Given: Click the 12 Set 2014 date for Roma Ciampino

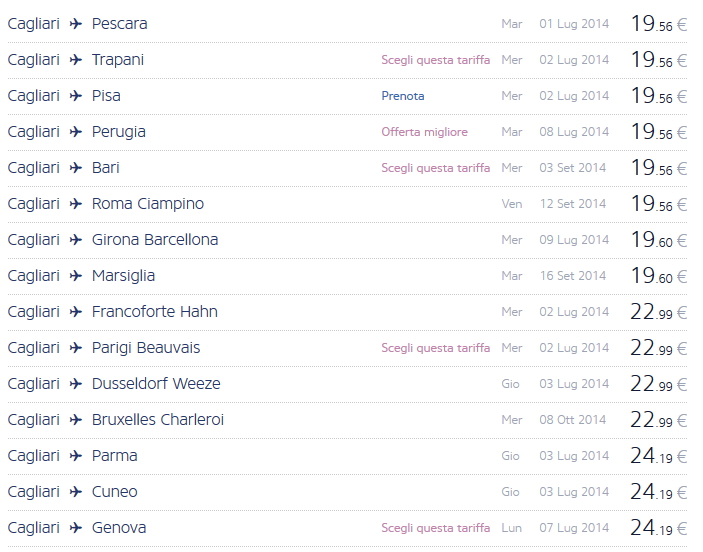Looking at the screenshot, I should click(572, 204).
